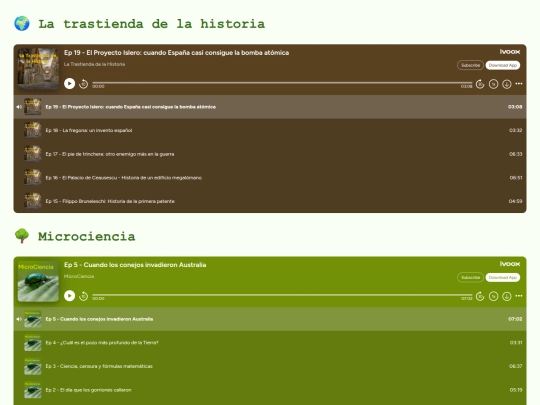The width and height of the screenshot is (540, 405).
Task: Click thumbnail of Ep 3 Ciencia, censura
Action: tap(33, 366)
